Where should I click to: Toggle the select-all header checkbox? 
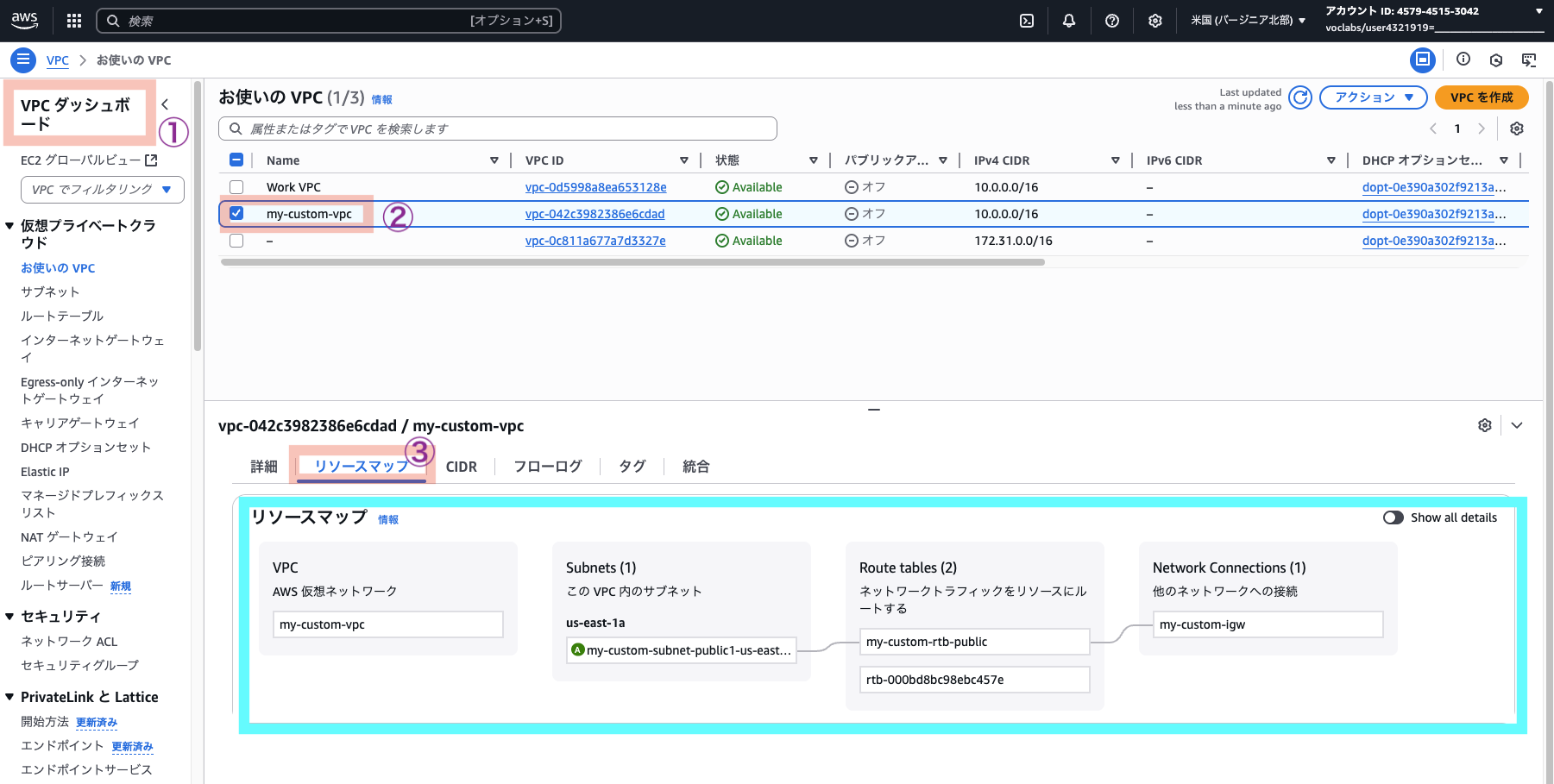tap(236, 160)
